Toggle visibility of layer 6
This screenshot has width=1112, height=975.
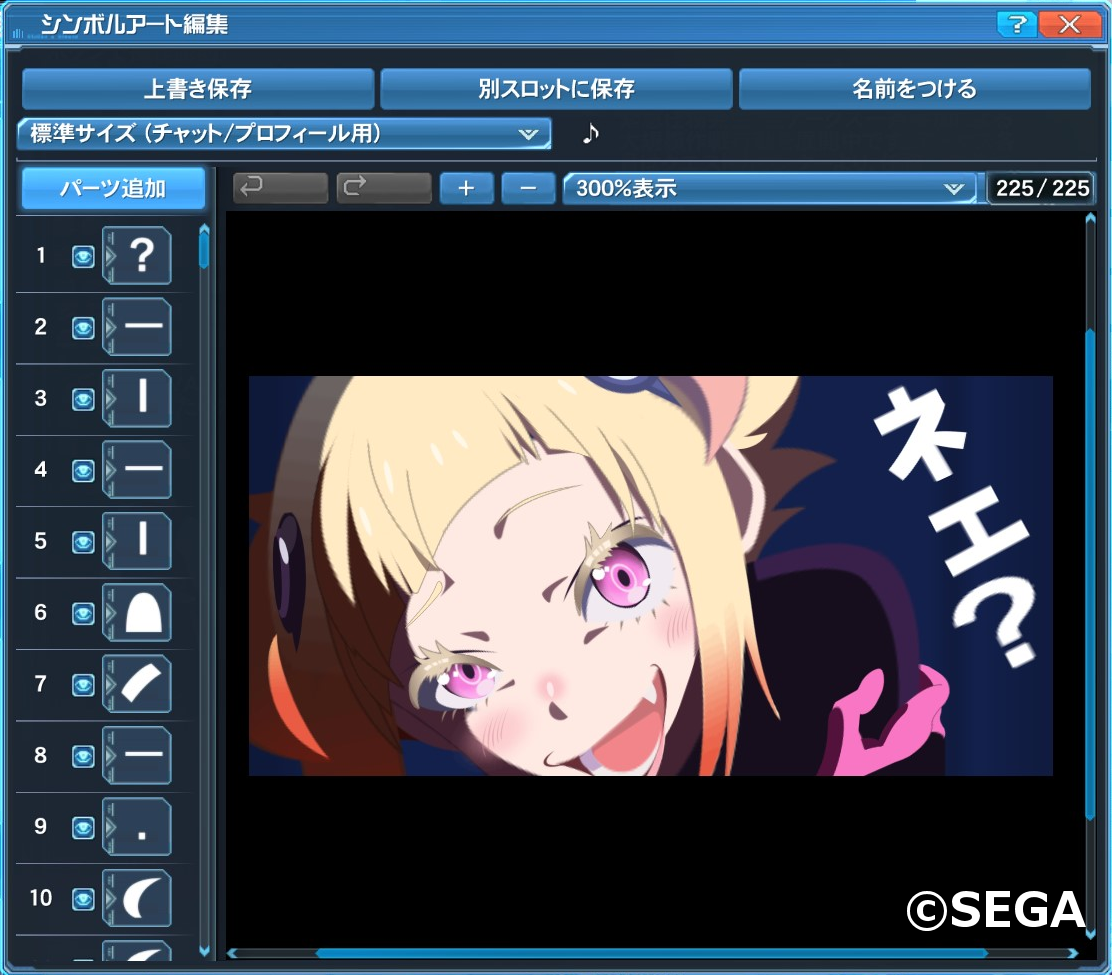click(83, 614)
